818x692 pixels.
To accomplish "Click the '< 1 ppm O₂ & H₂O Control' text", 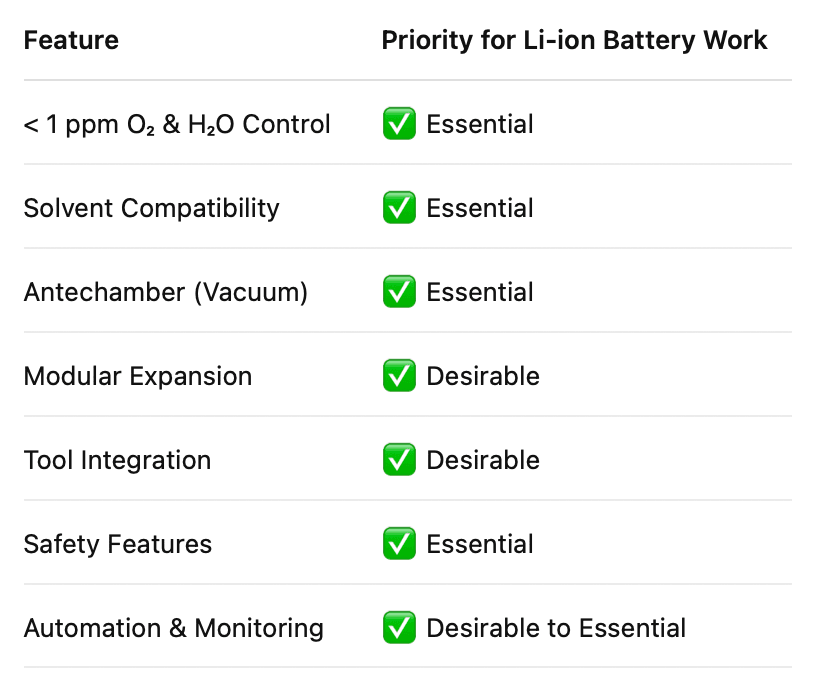I will pyautogui.click(x=177, y=125).
